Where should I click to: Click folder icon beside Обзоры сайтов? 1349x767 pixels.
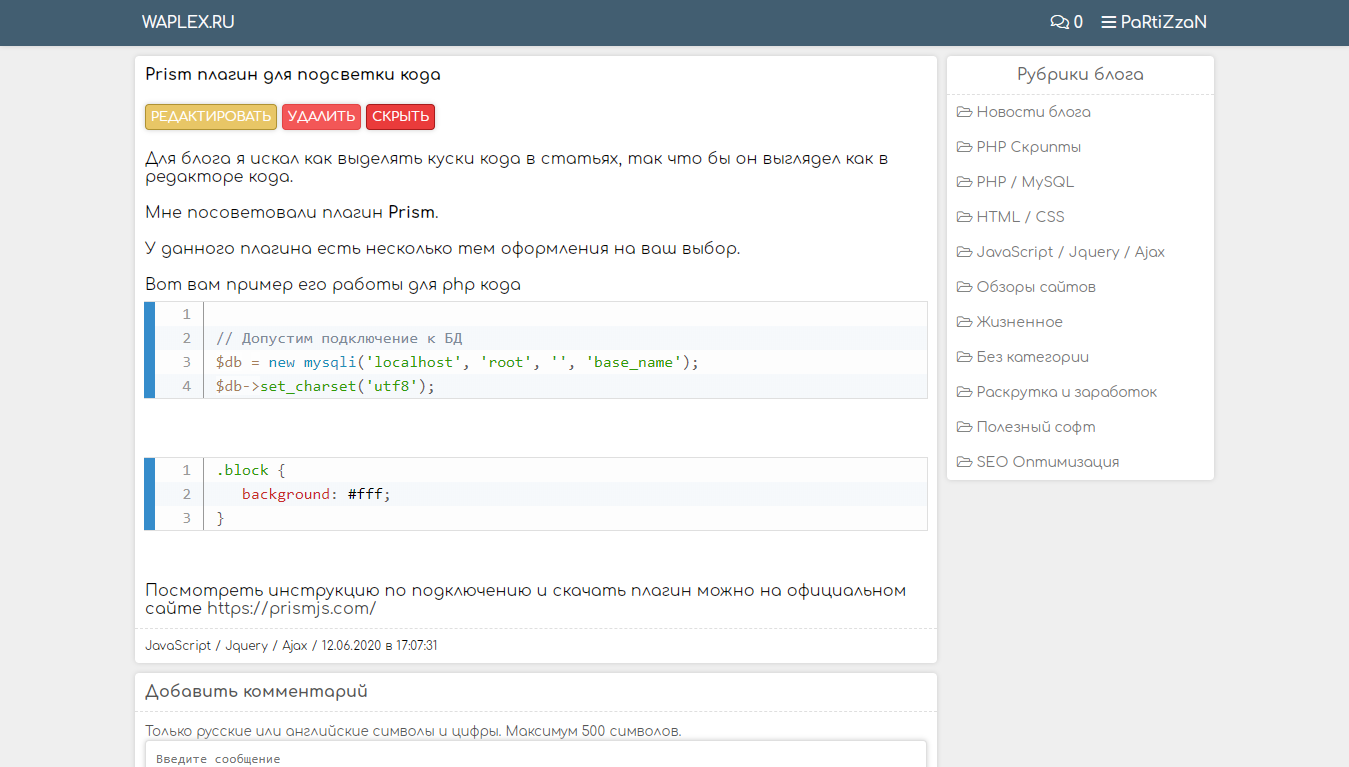click(x=964, y=287)
